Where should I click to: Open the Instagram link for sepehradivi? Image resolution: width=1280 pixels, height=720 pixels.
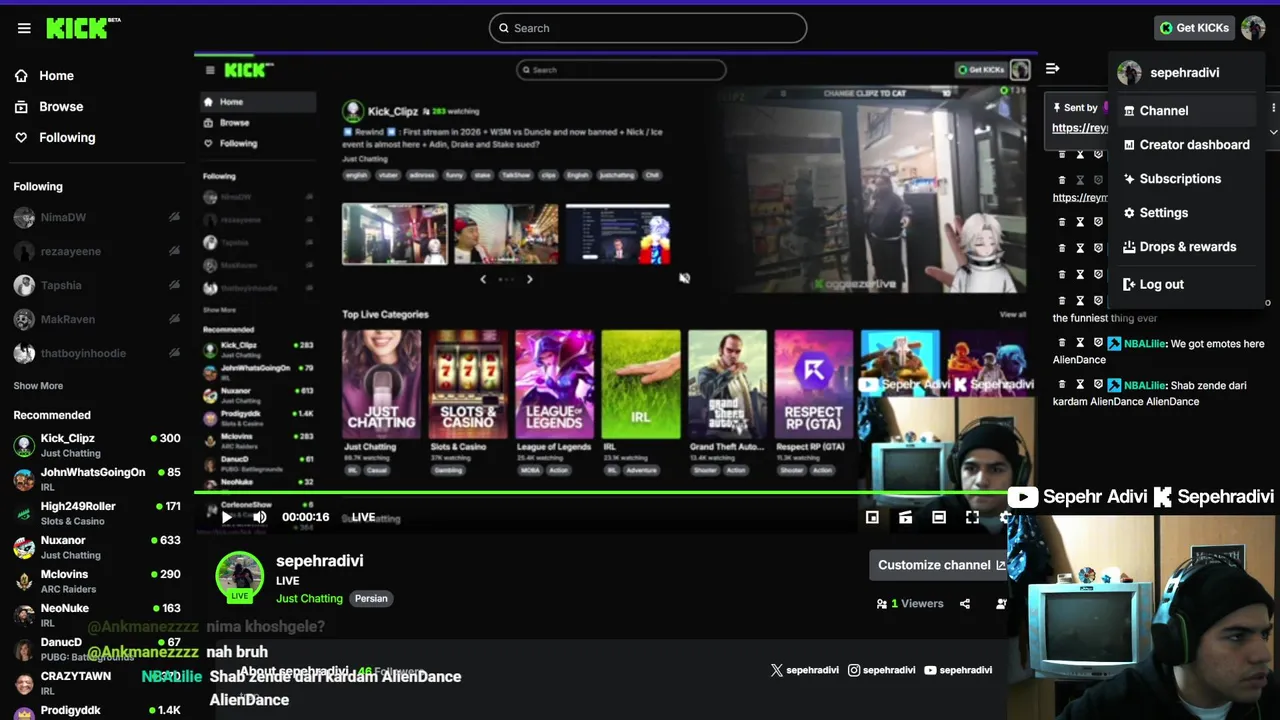882,670
